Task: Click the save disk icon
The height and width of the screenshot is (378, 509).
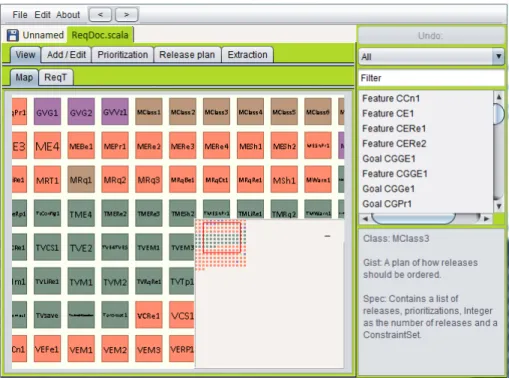Action: [13, 35]
